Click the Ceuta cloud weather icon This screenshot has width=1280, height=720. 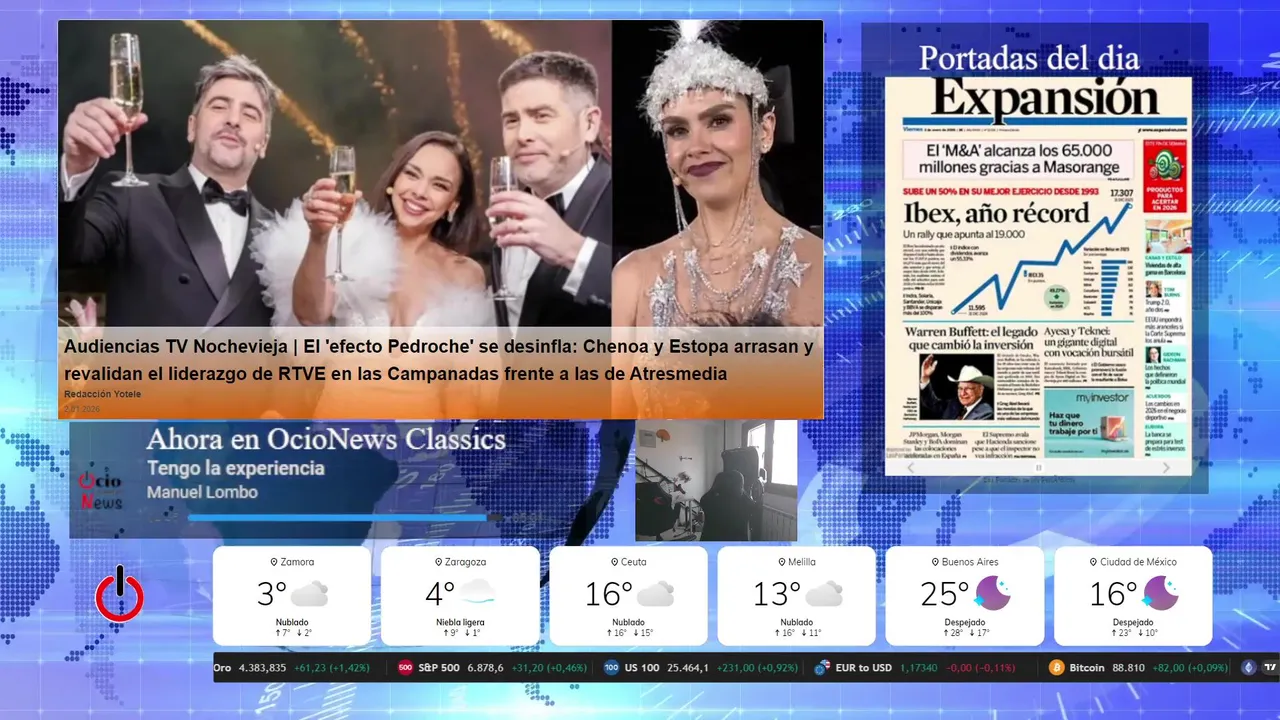tap(655, 594)
